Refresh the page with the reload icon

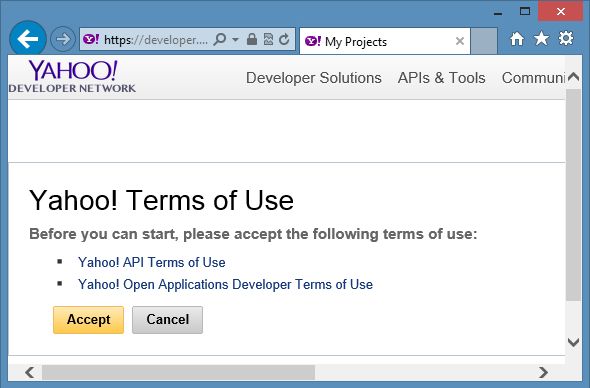pyautogui.click(x=284, y=39)
